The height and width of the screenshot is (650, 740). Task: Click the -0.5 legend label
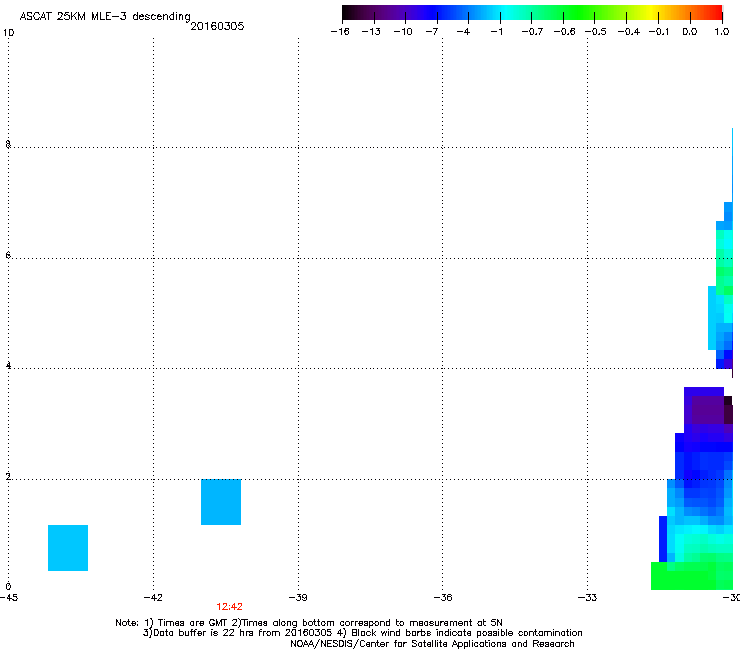596,32
